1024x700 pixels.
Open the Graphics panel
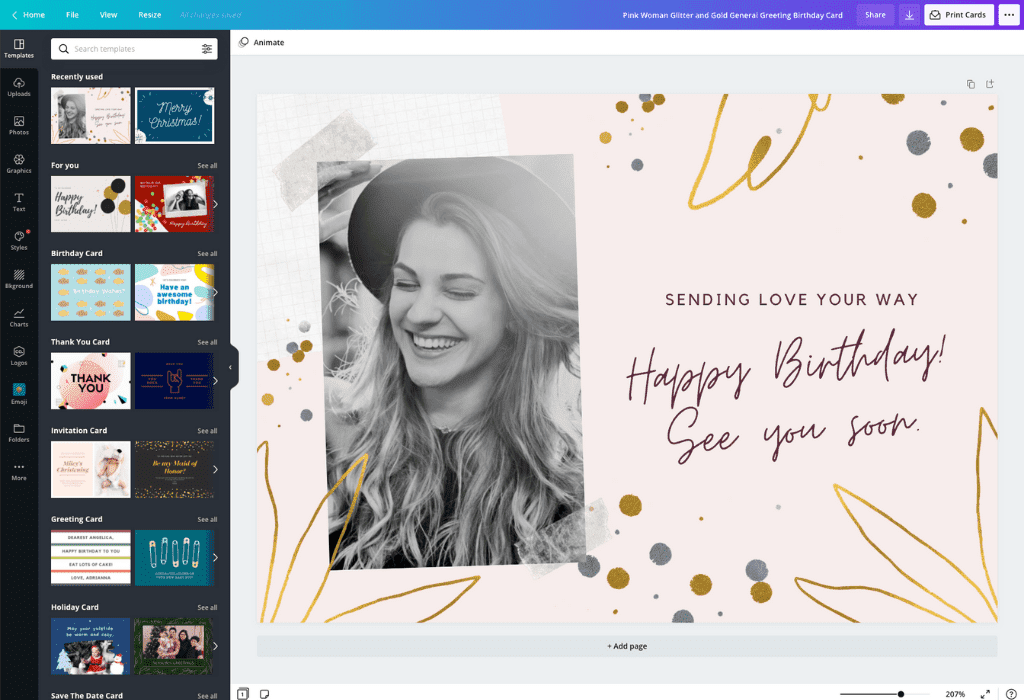coord(19,166)
